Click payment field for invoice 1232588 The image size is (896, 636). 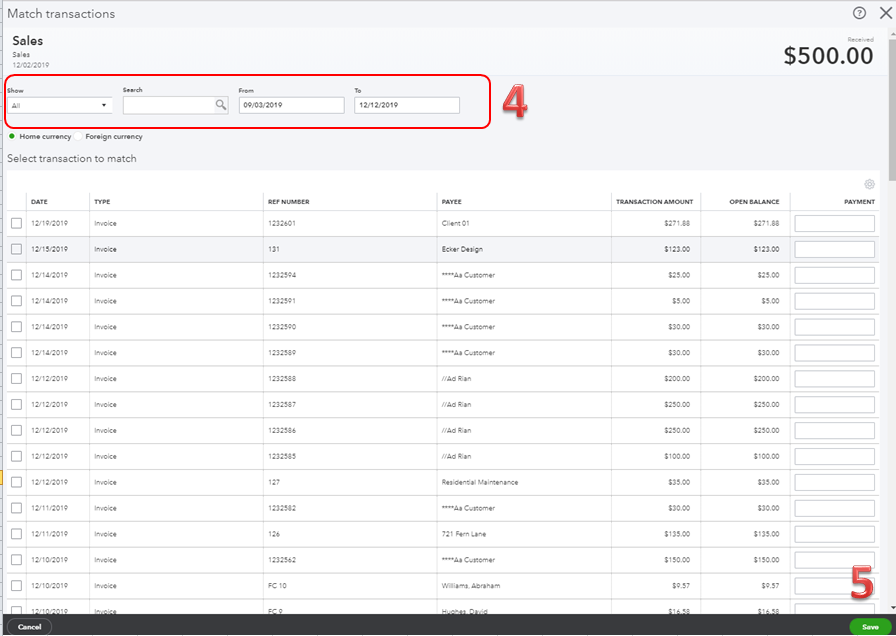[834, 378]
